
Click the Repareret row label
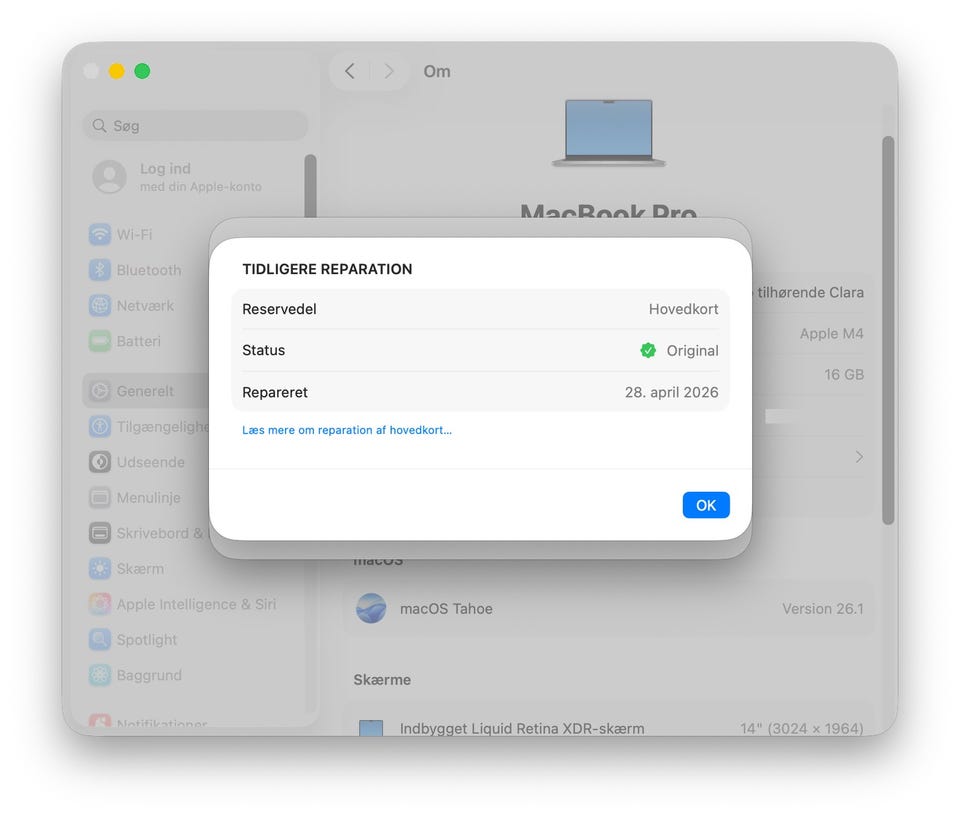(275, 392)
